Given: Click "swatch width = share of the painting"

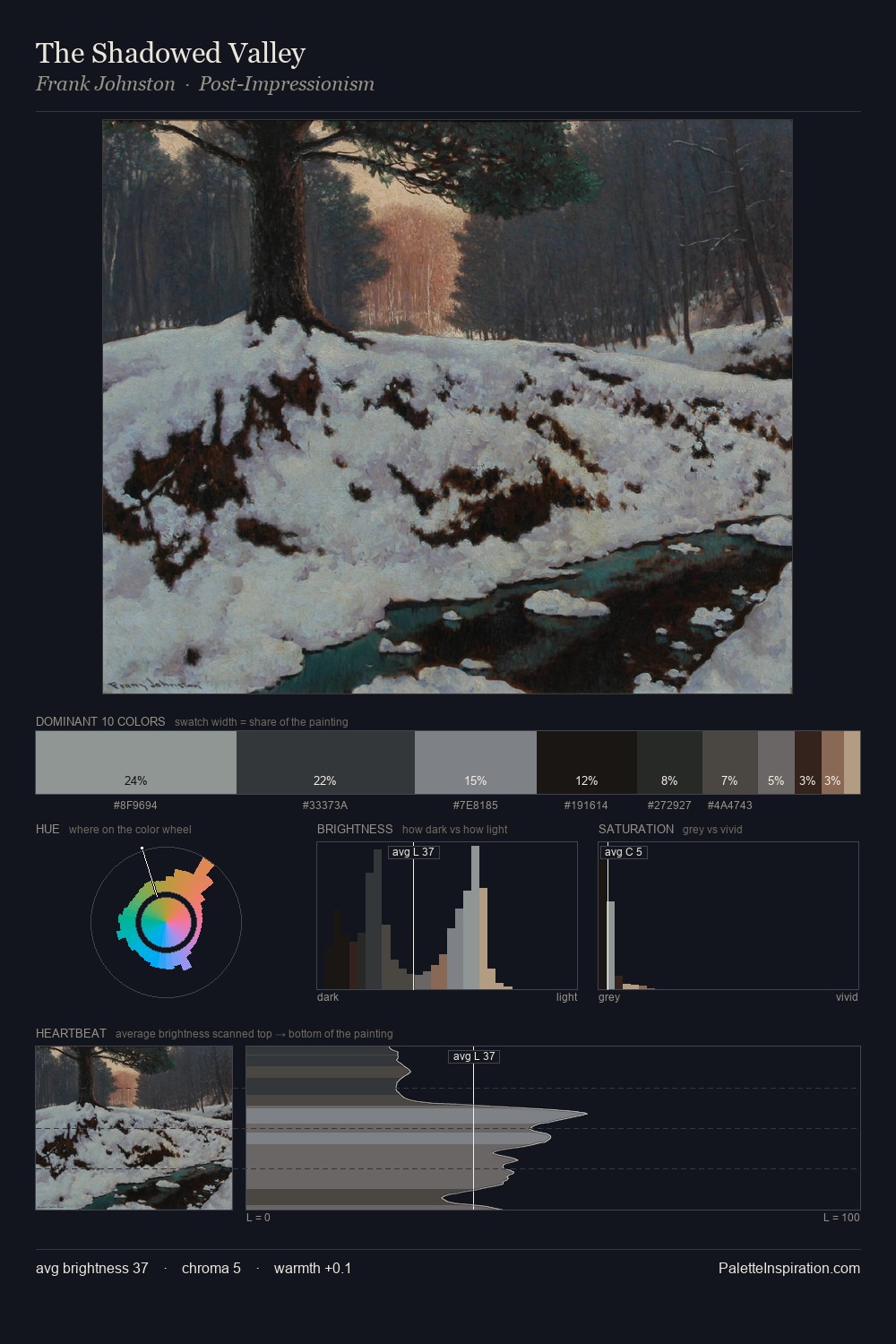Looking at the screenshot, I should (262, 722).
